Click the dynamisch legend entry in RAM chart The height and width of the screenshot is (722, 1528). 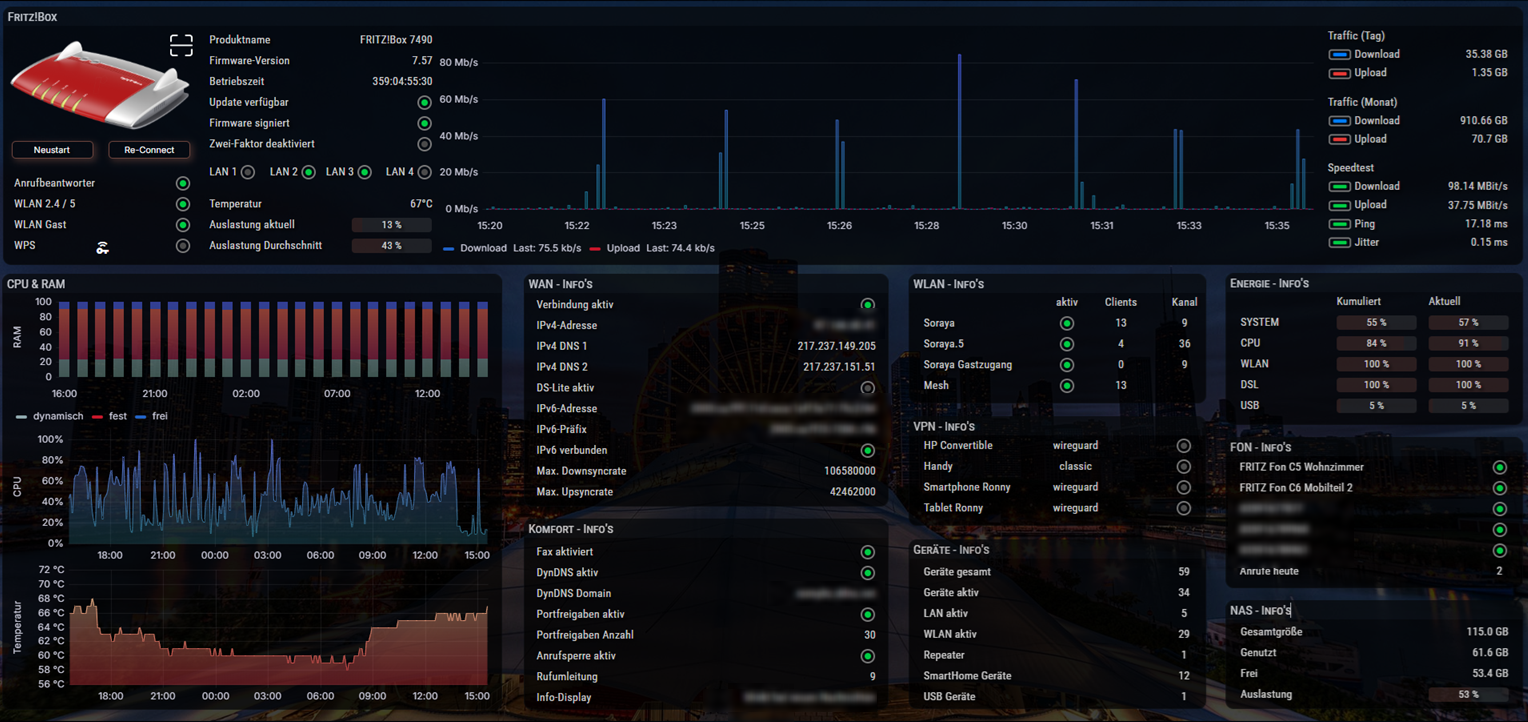(50, 416)
